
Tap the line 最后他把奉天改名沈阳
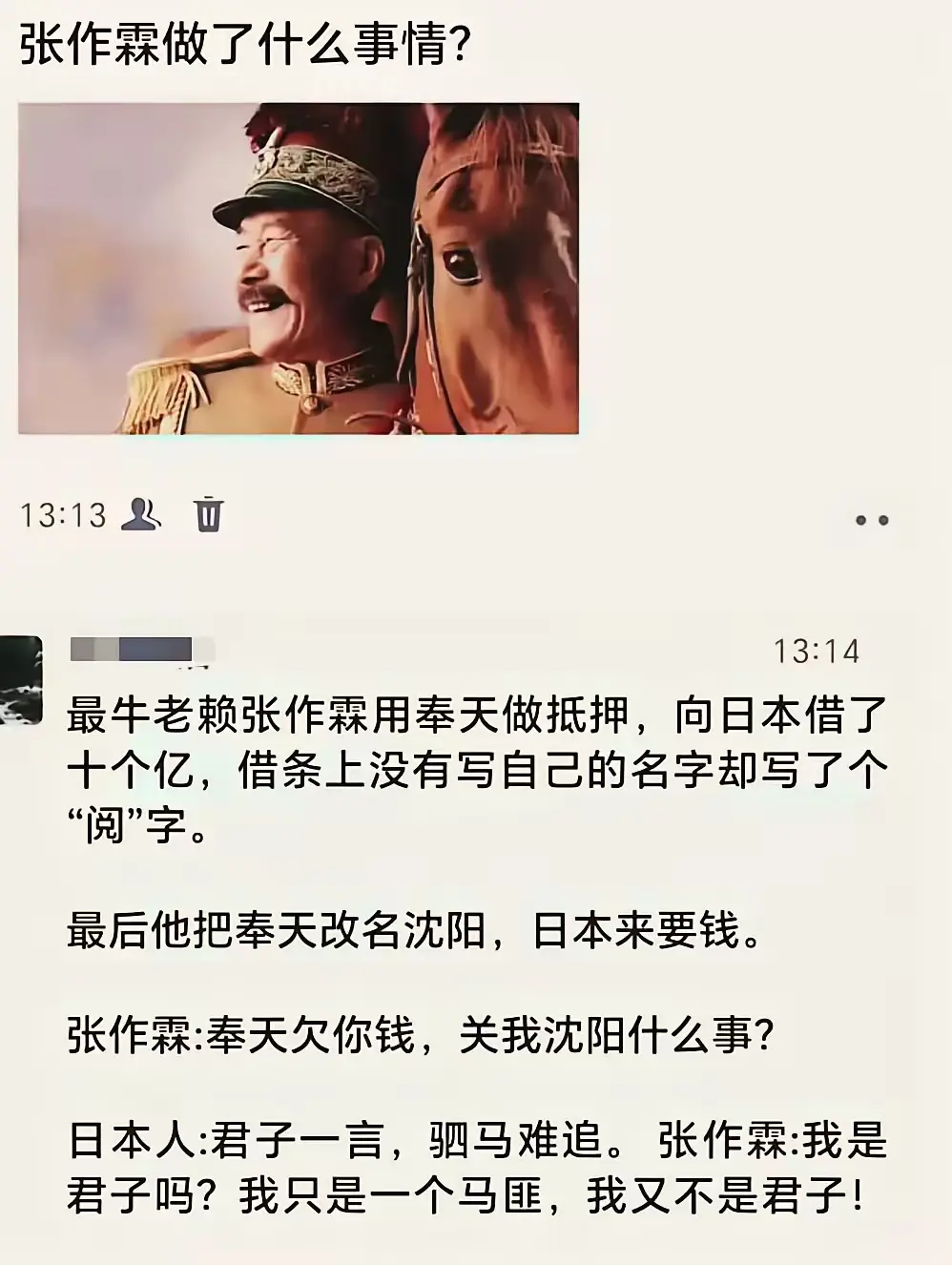pos(416,931)
